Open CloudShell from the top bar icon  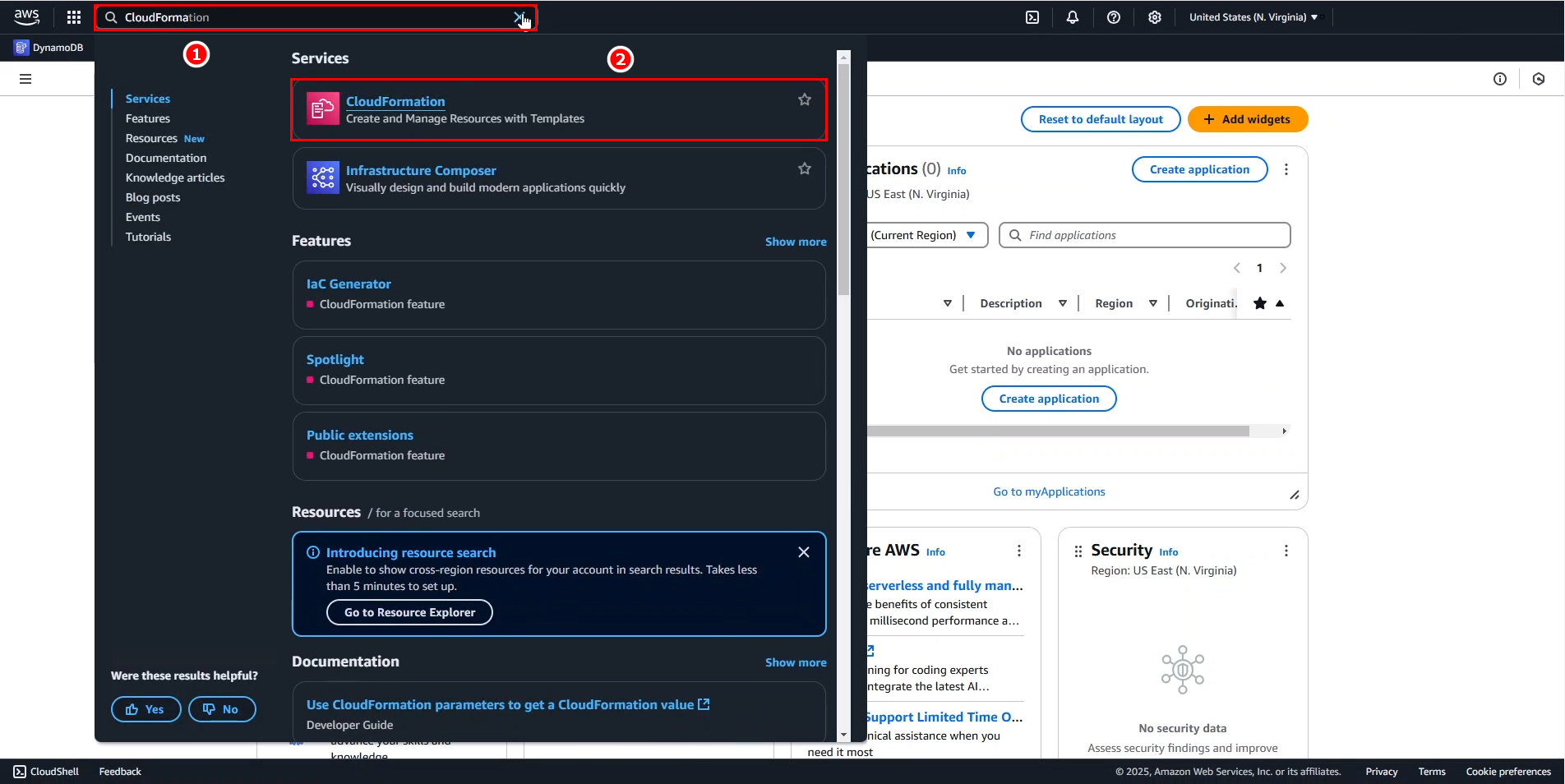click(x=1032, y=17)
